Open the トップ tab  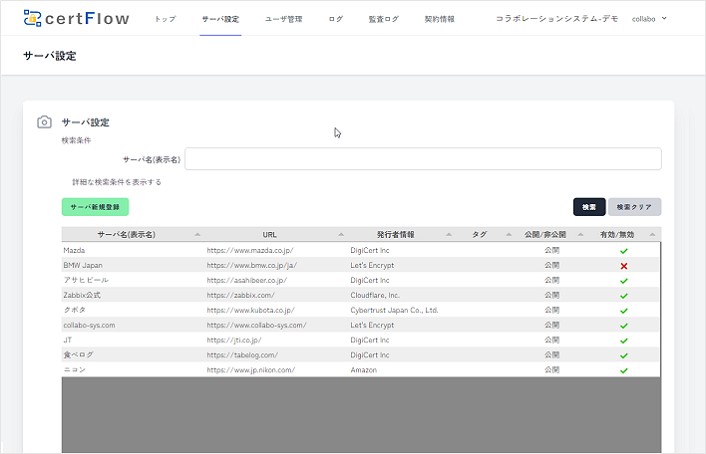(165, 19)
